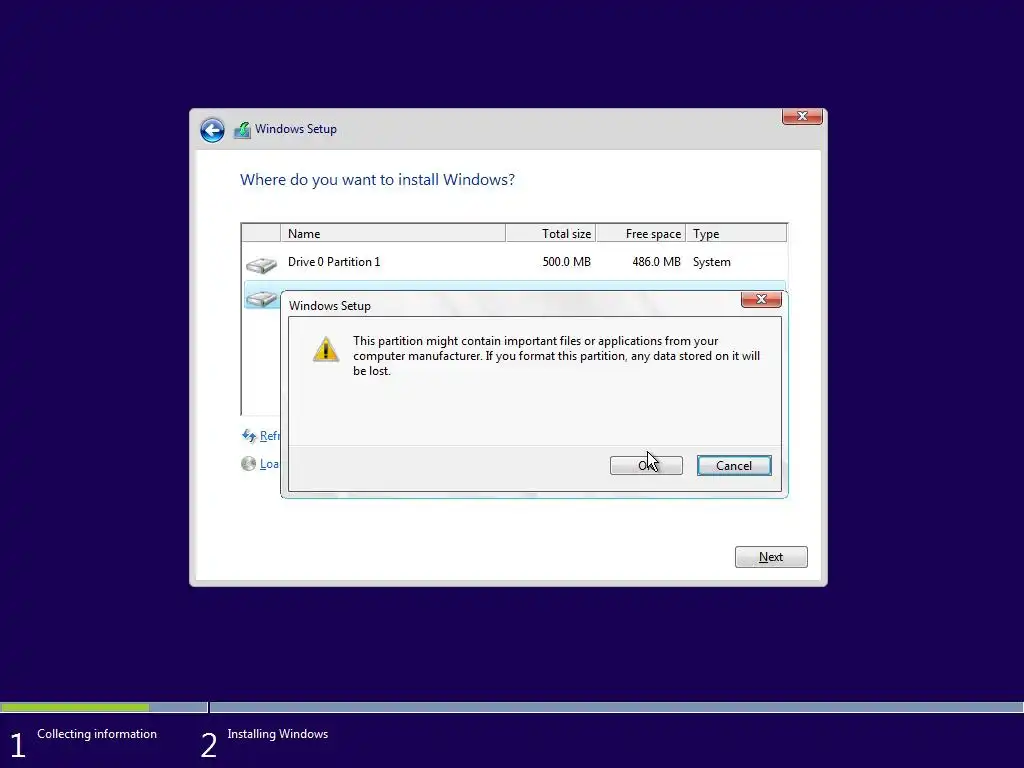Screen dimensions: 1024x768
Task: Click the Next button
Action: pyautogui.click(x=771, y=557)
